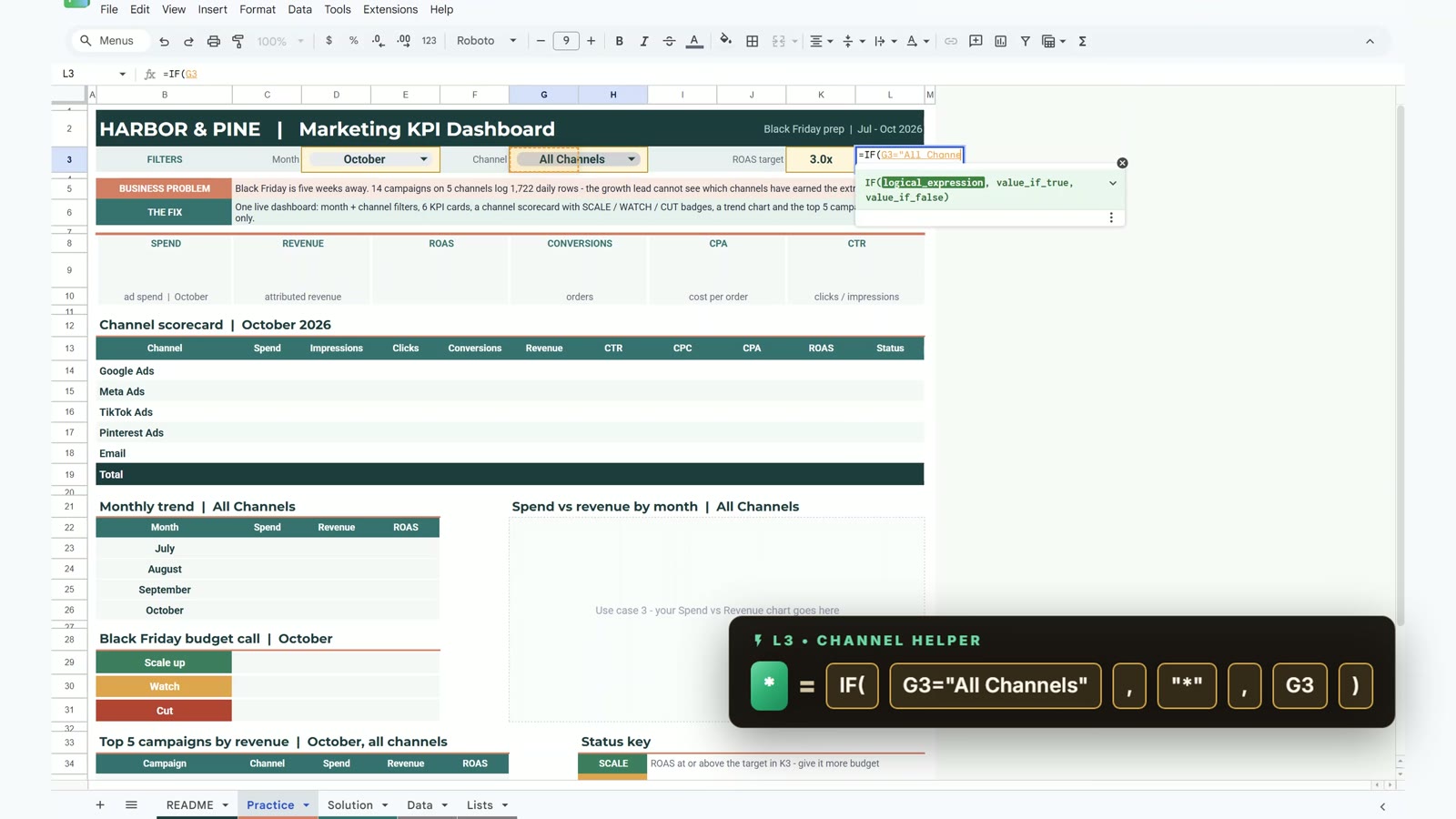Open the fill color bucket

[x=725, y=40]
